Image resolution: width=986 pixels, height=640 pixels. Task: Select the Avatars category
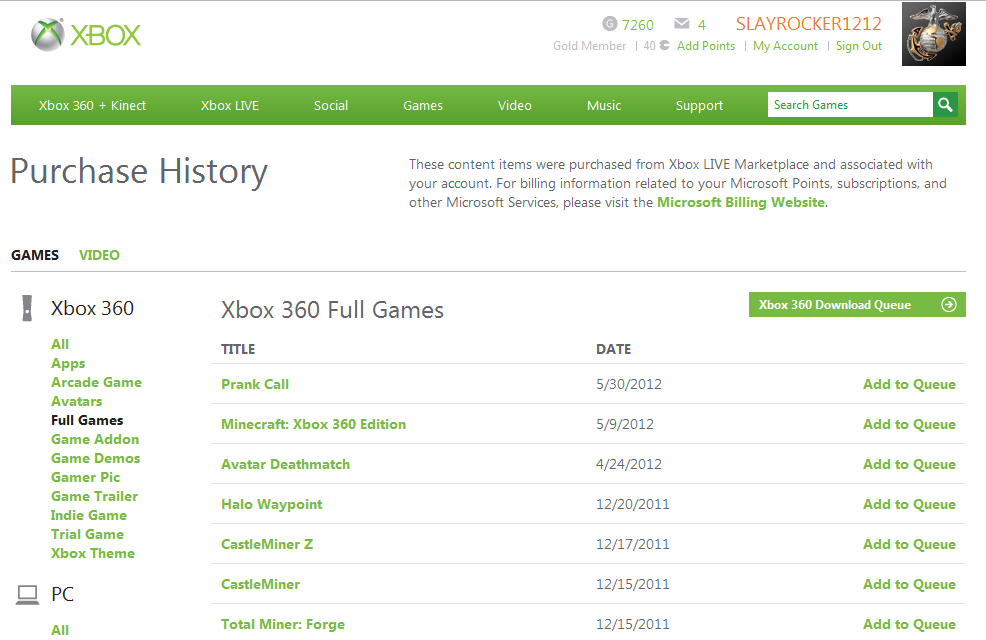pyautogui.click(x=76, y=401)
